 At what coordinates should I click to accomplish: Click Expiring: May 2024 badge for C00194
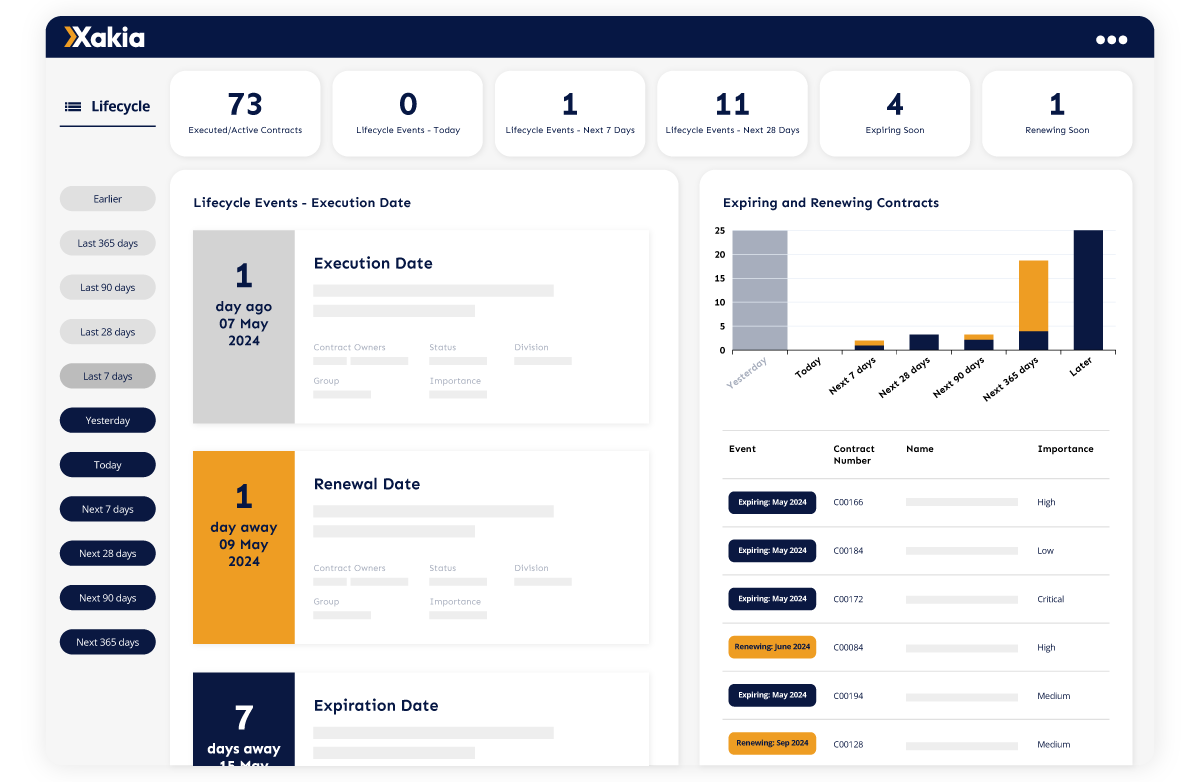772,695
